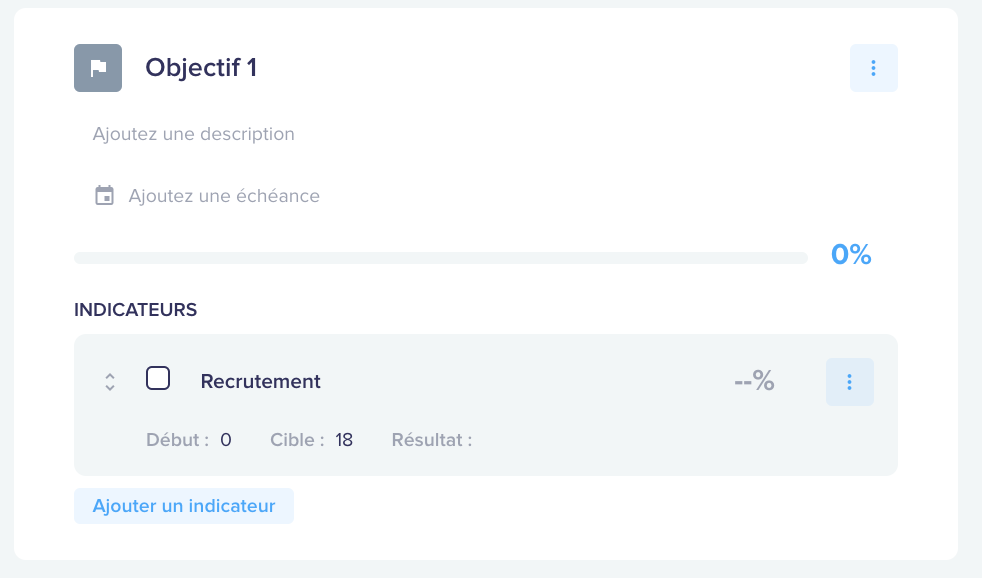982x578 pixels.
Task: Click the "Ajouter un indicateur" button
Action: [x=183, y=506]
